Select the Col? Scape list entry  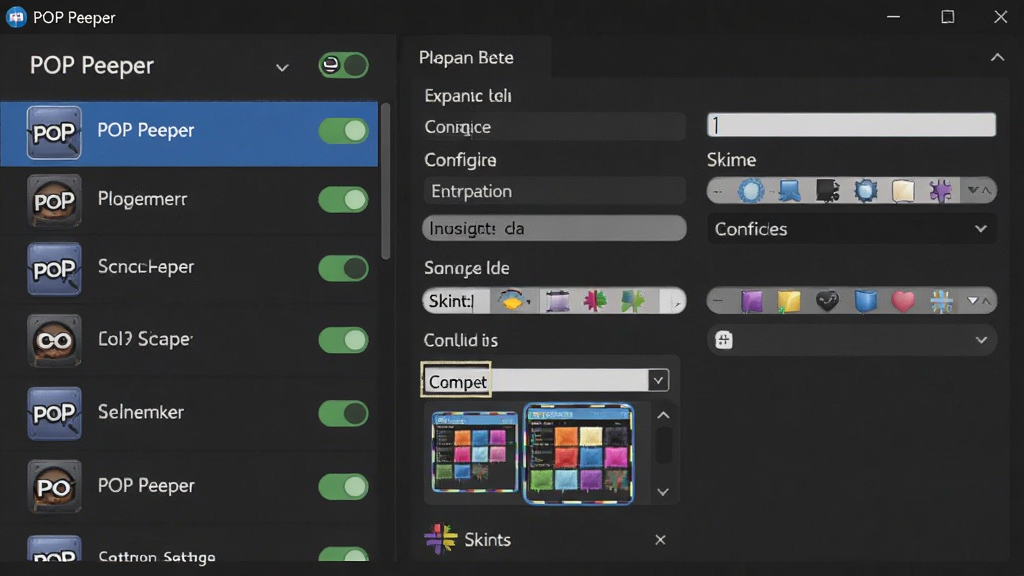click(189, 340)
